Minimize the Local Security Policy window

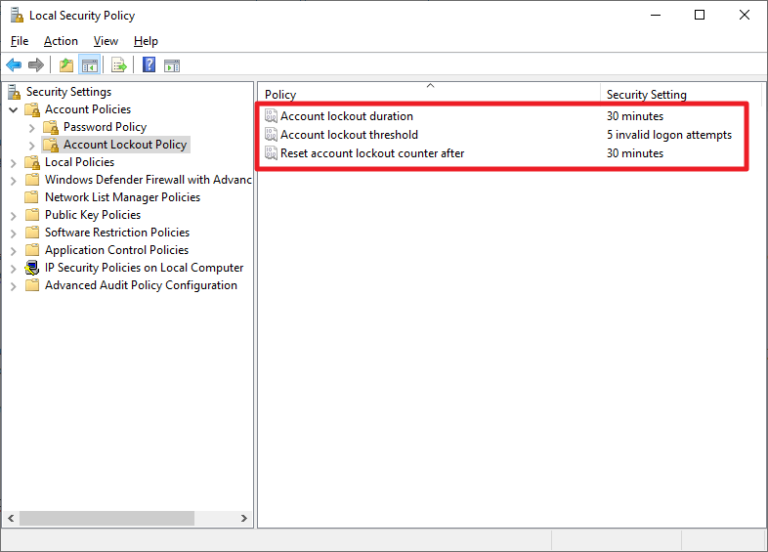point(655,15)
